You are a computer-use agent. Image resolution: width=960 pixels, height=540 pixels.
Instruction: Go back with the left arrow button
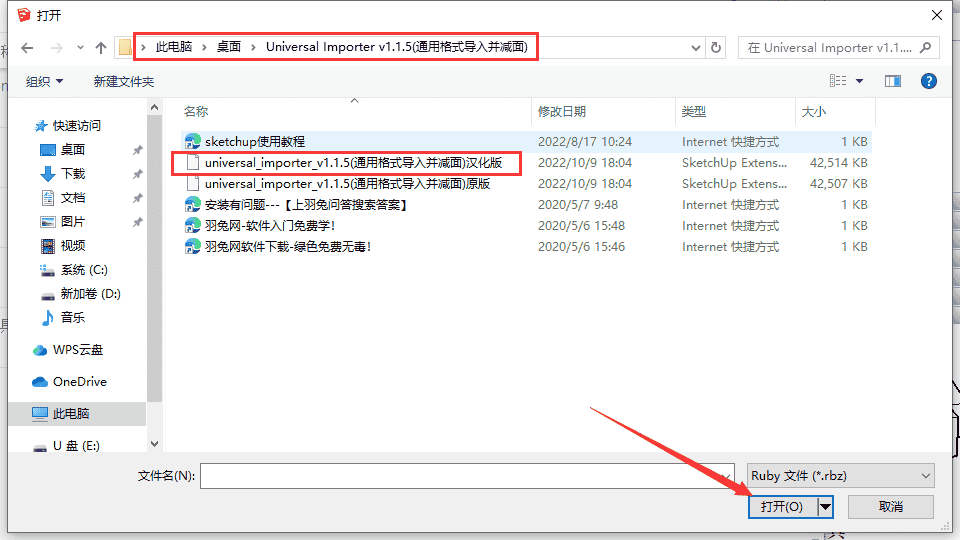pos(27,48)
